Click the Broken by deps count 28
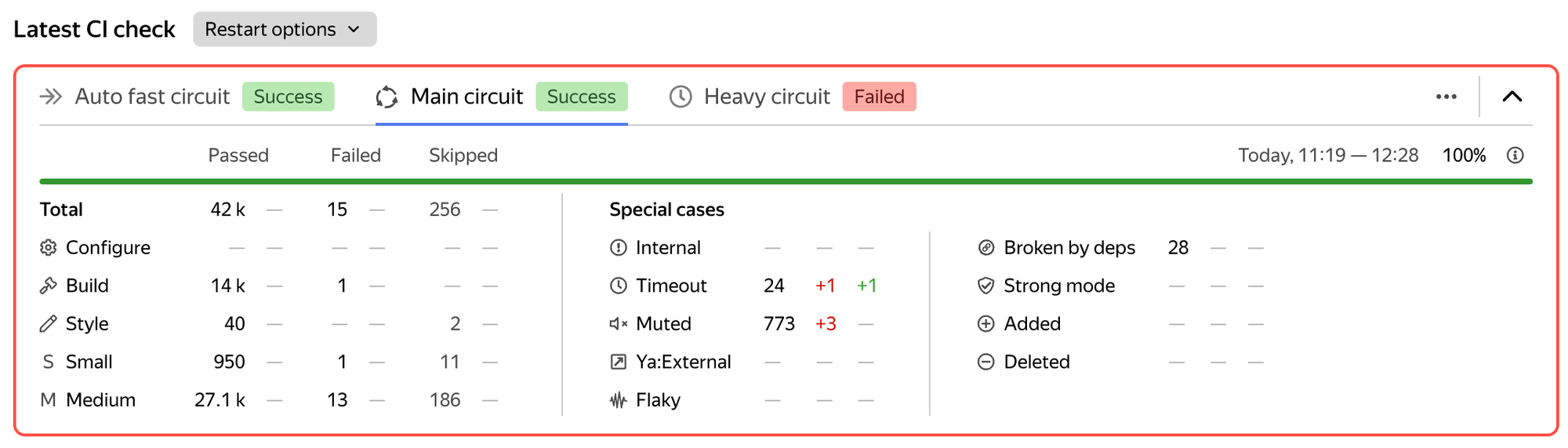 pyautogui.click(x=1178, y=248)
